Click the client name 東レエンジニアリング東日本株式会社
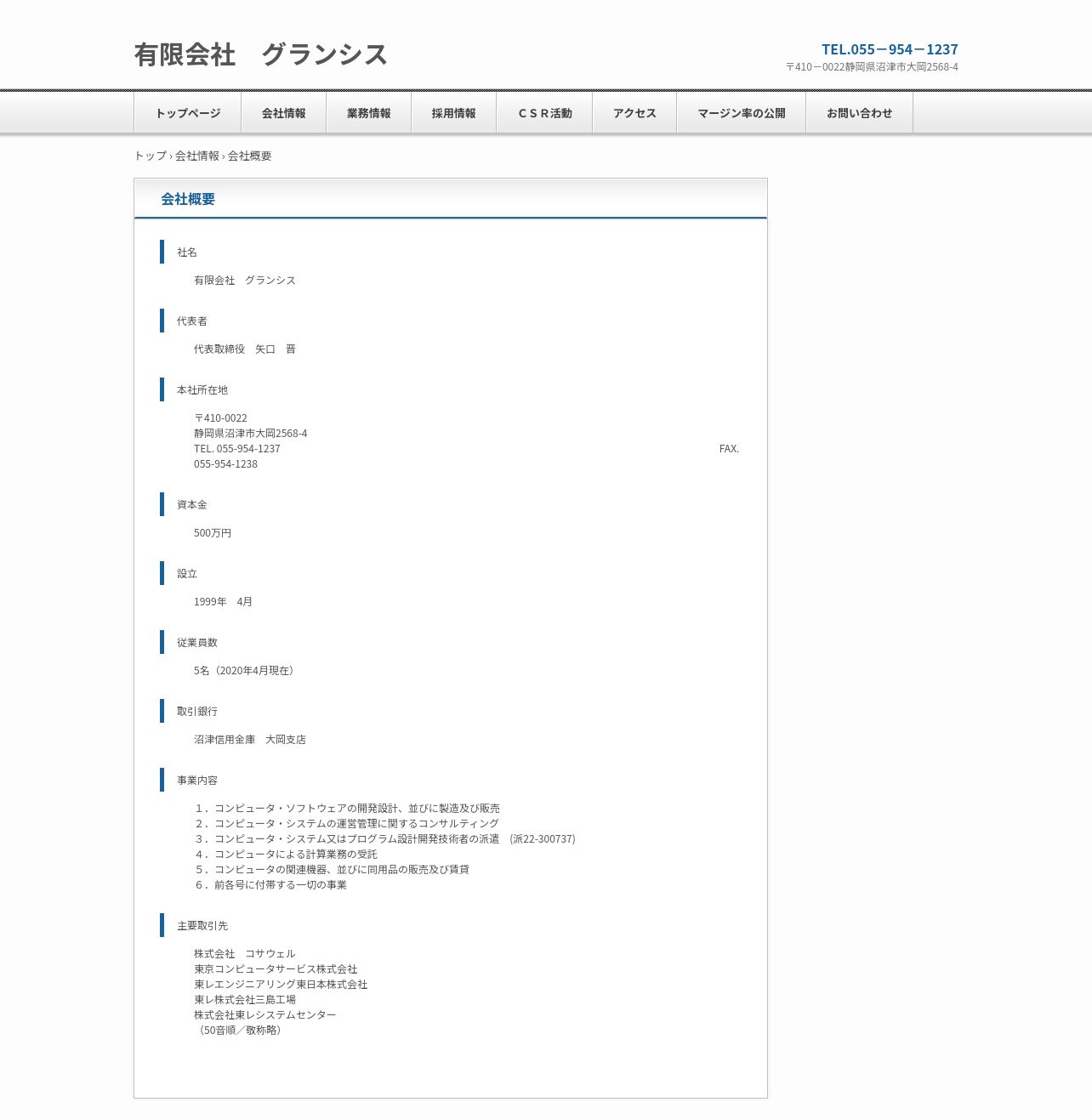This screenshot has height=1119, width=1092. coord(281,985)
